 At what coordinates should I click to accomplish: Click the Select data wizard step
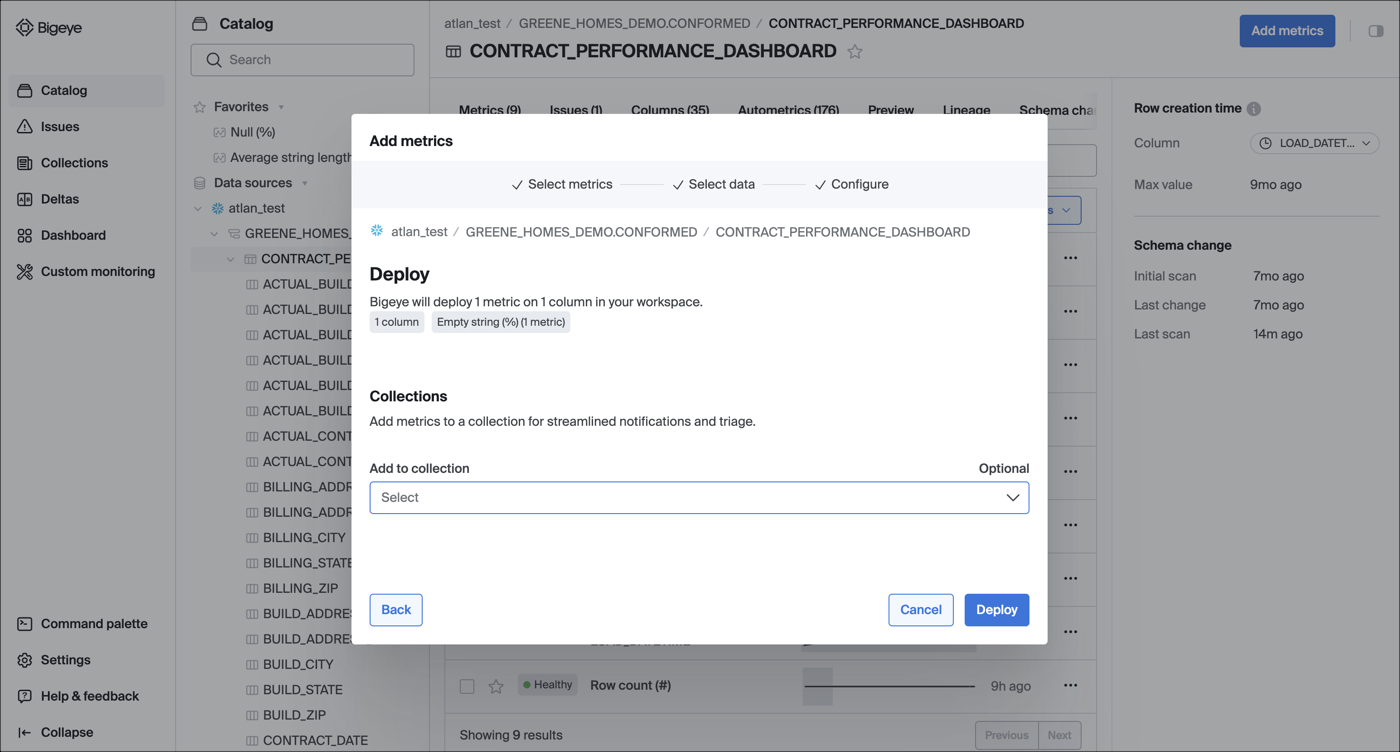pyautogui.click(x=714, y=184)
